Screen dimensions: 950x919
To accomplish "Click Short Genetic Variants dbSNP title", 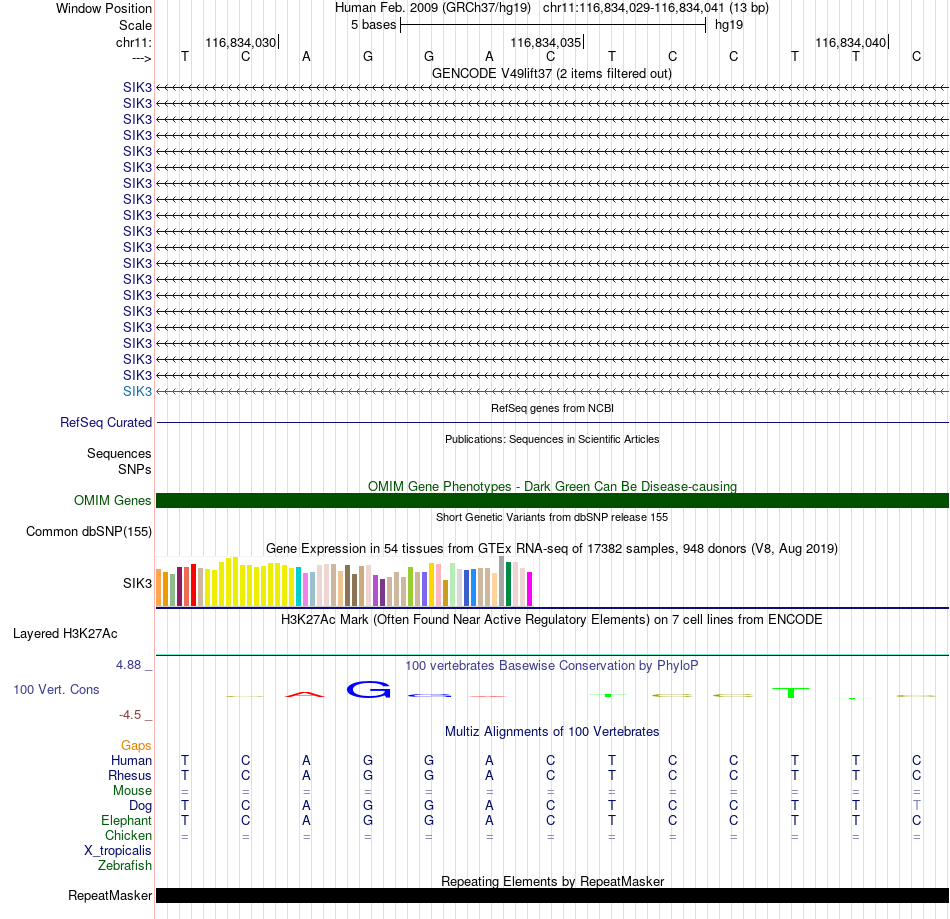I will click(552, 517).
